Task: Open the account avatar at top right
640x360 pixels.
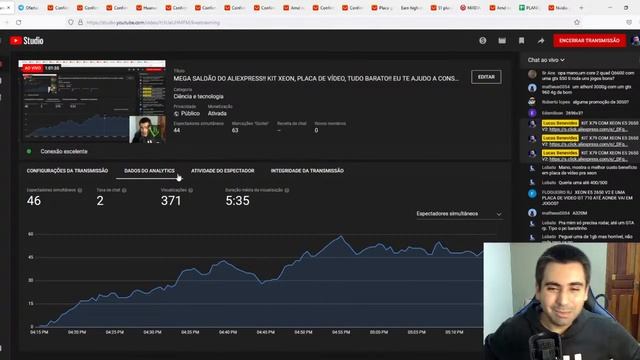Action: click(635, 40)
